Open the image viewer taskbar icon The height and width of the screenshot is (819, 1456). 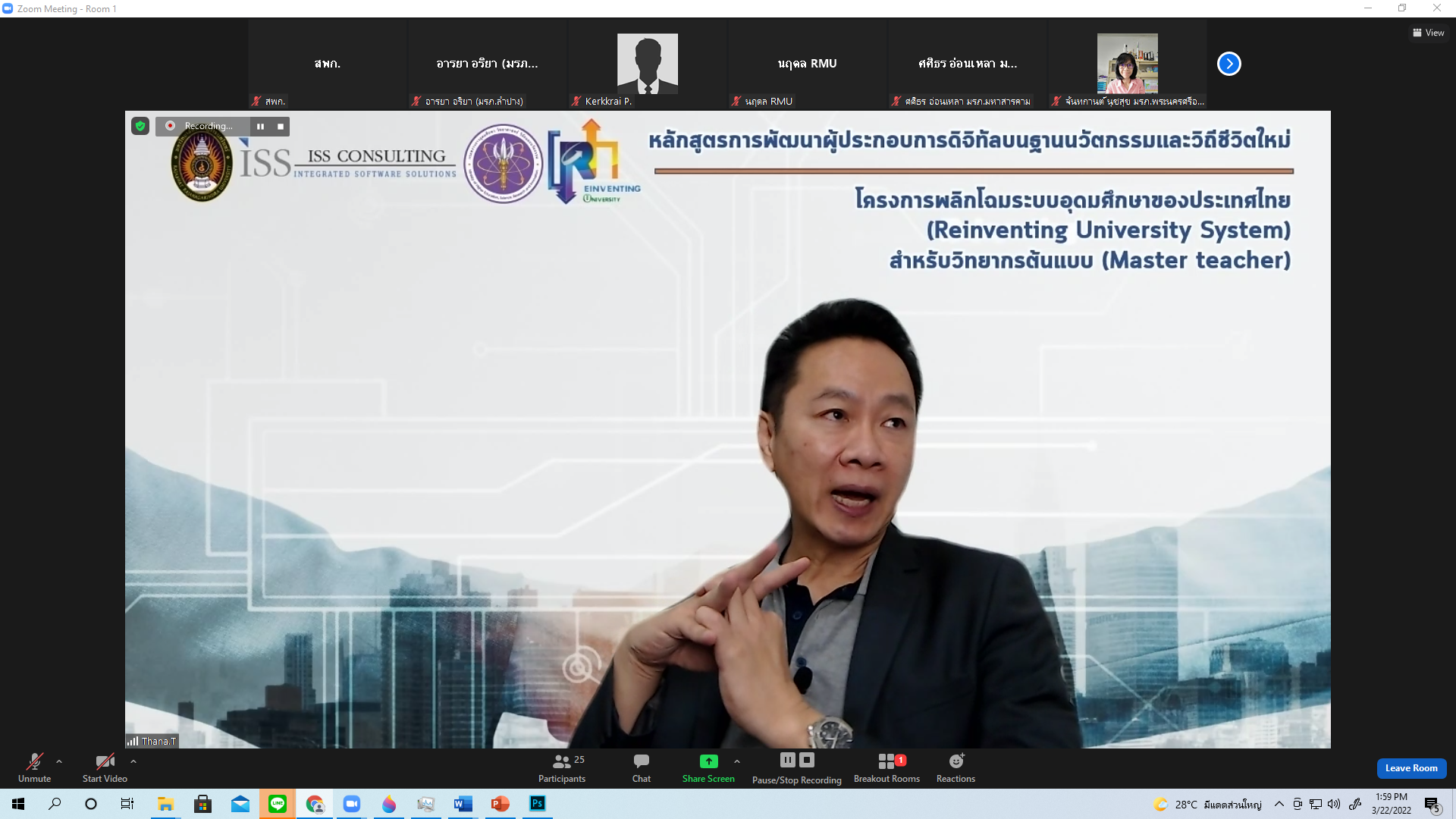tap(426, 804)
